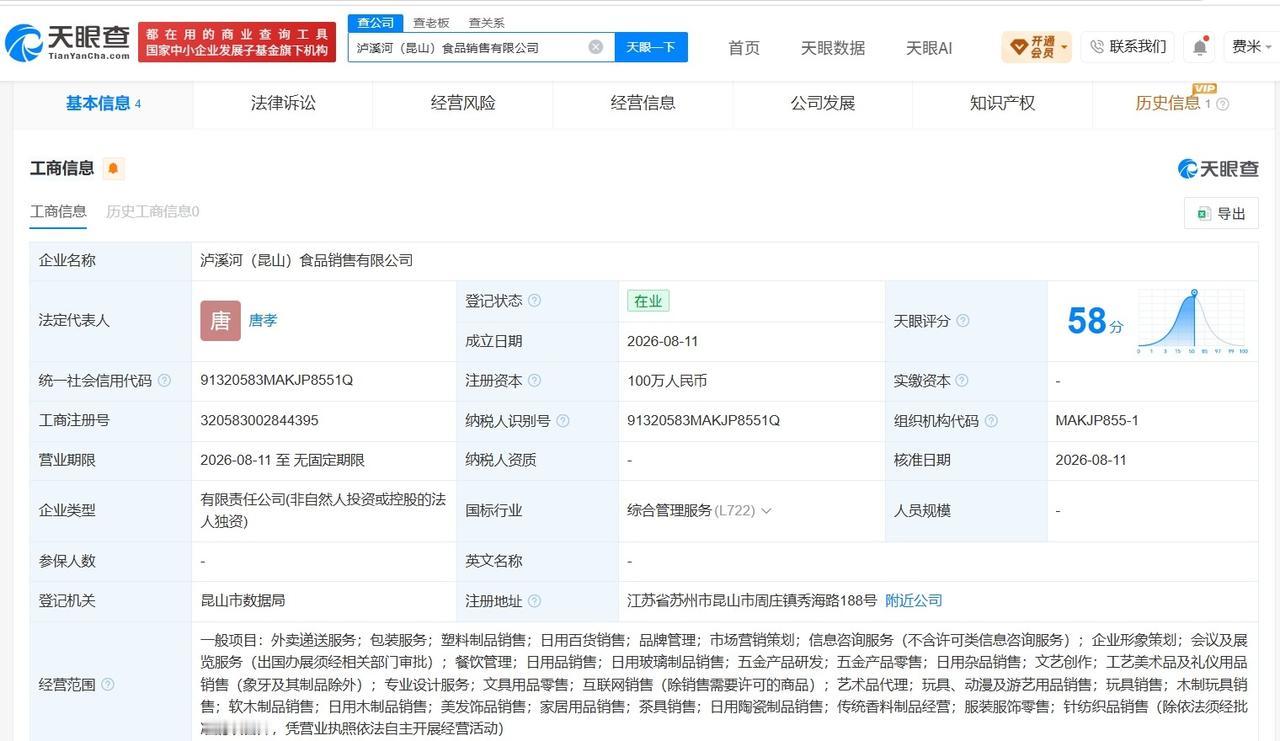Go to 首页 in top navigation

coord(743,48)
